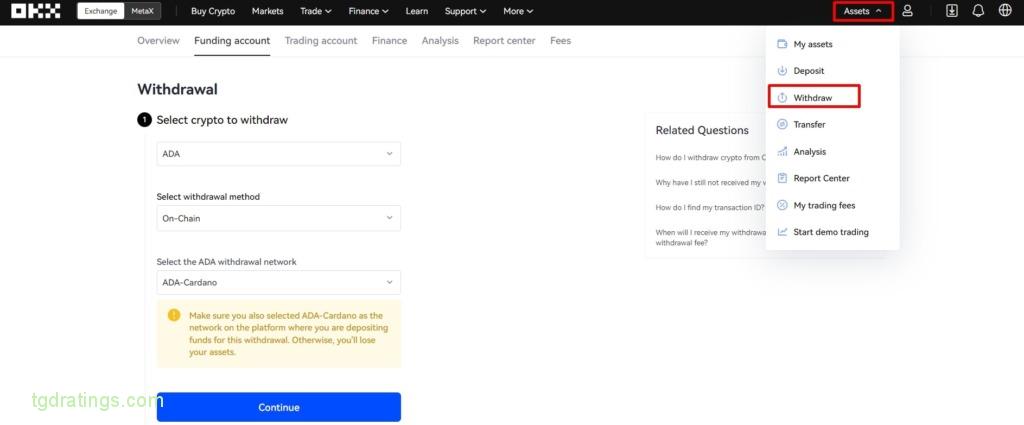Expand the Trade menu

[316, 11]
